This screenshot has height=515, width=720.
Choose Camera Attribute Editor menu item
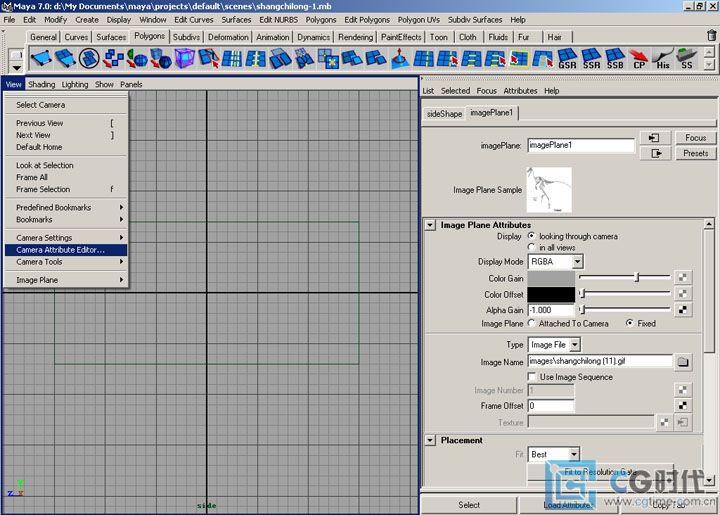coord(66,250)
